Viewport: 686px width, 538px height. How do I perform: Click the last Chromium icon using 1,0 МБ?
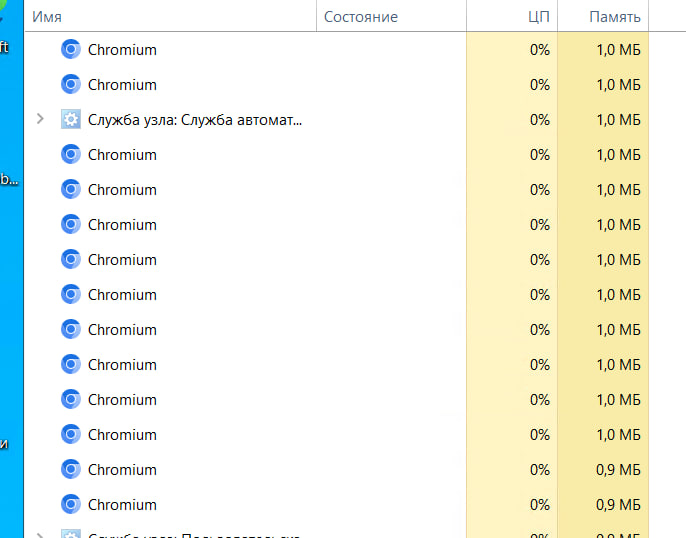click(x=70, y=435)
